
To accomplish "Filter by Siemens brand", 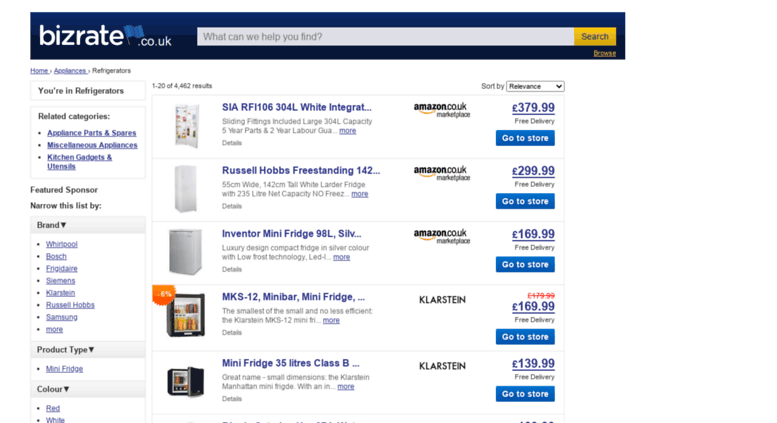I will coord(60,281).
